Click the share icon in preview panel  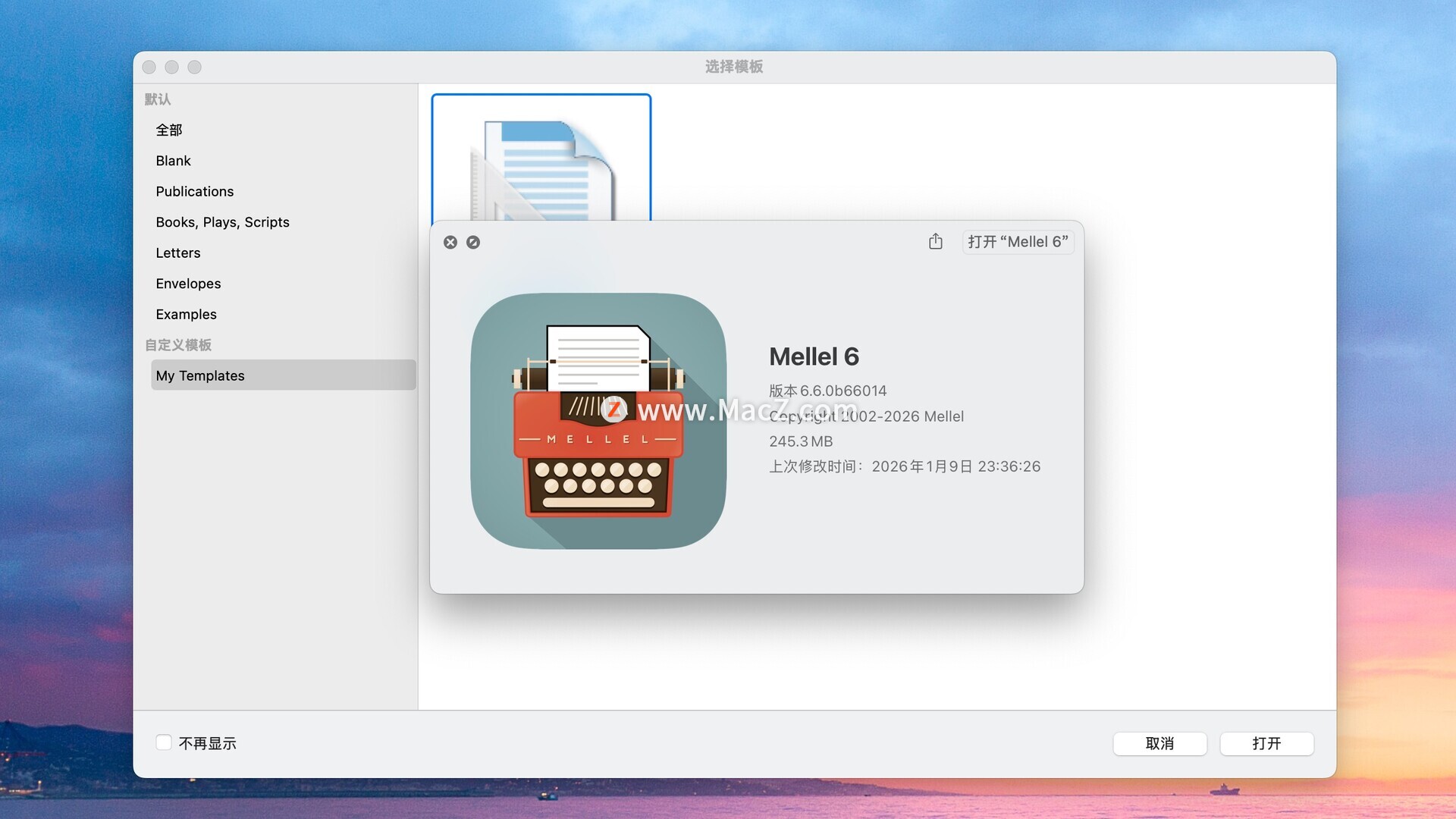coord(935,241)
